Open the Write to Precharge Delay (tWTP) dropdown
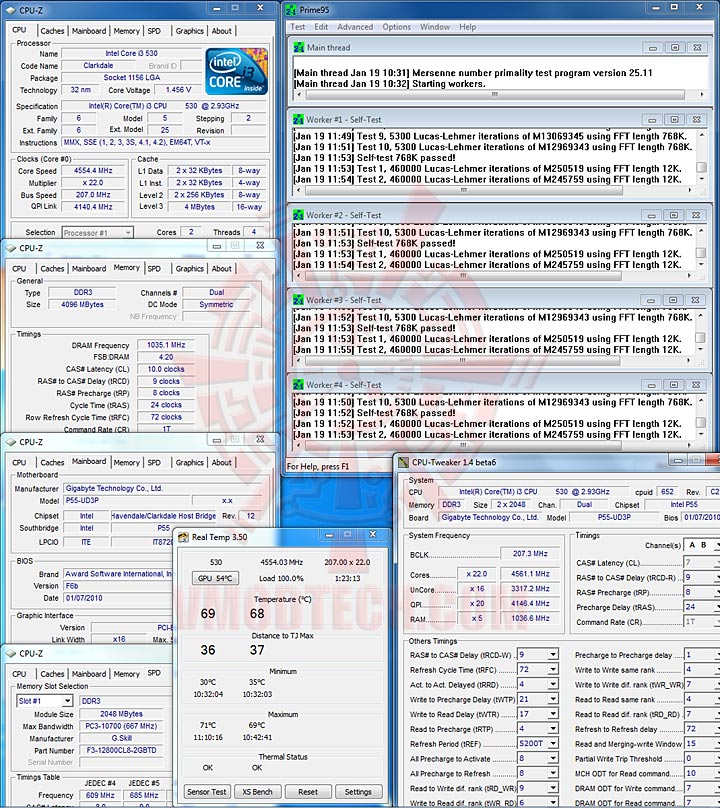The width and height of the screenshot is (720, 808). 552,699
